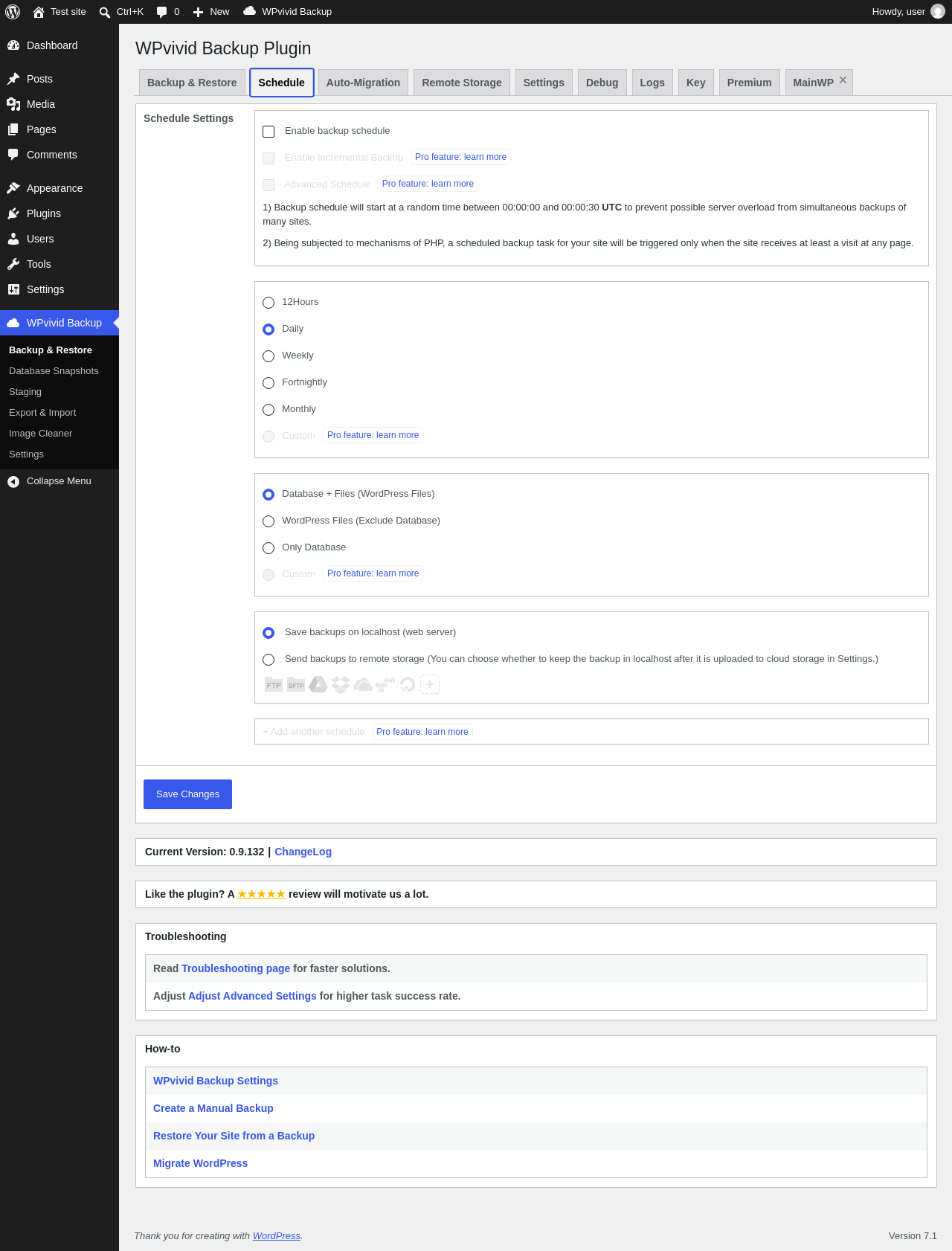Select the SFTP remote storage icon
The width and height of the screenshot is (952, 1251).
pos(296,684)
